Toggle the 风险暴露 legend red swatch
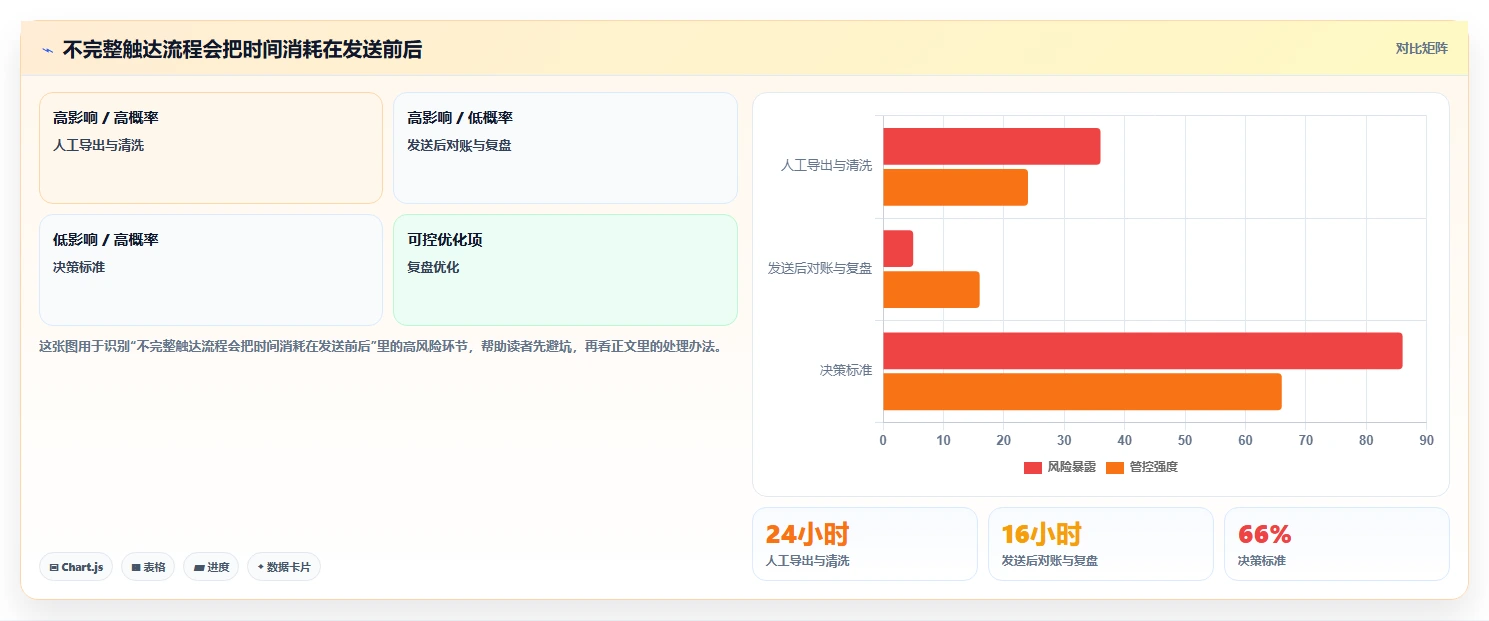Screen dimensions: 1489x621 click(1033, 467)
